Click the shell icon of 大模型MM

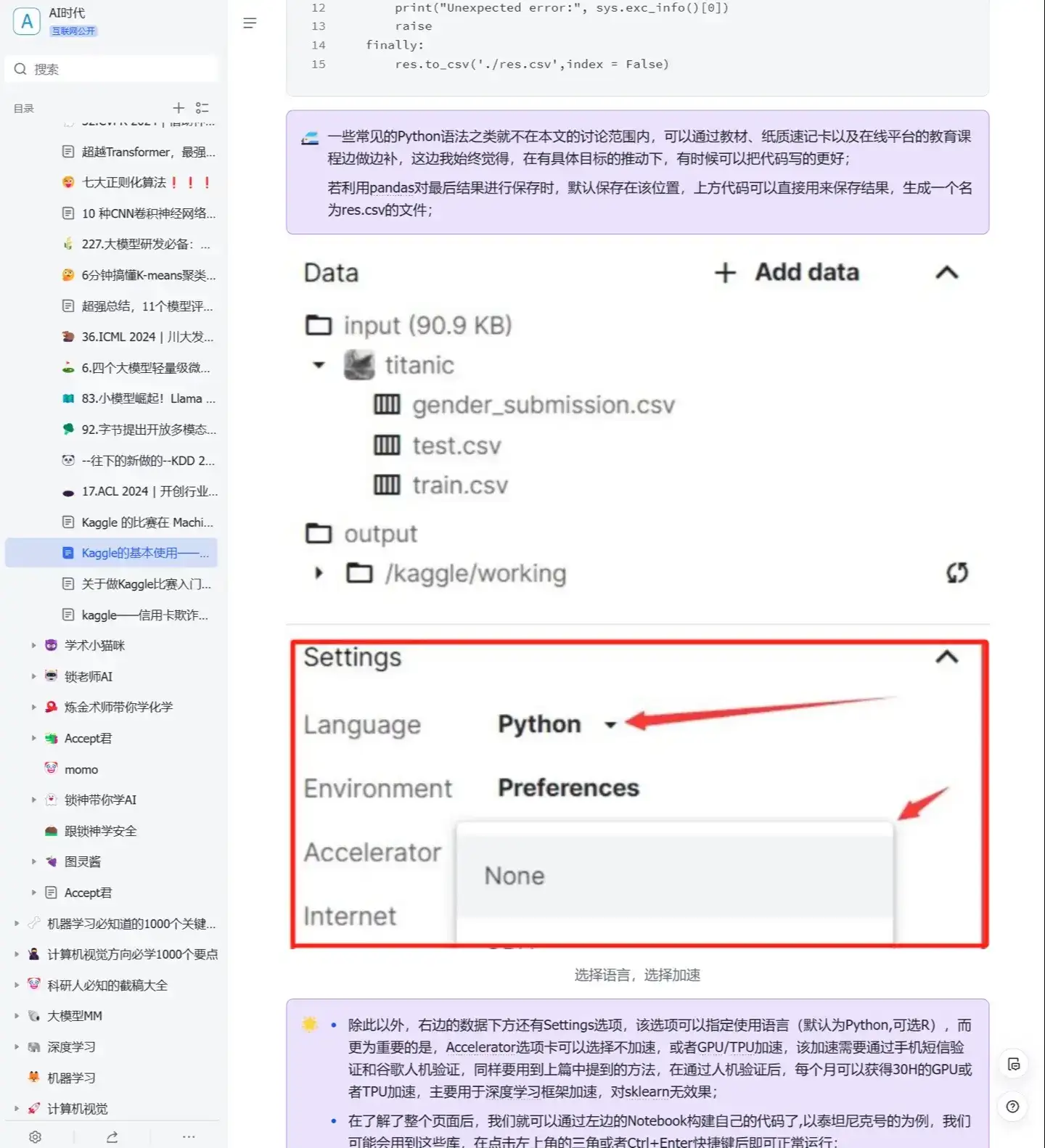click(x=33, y=1016)
